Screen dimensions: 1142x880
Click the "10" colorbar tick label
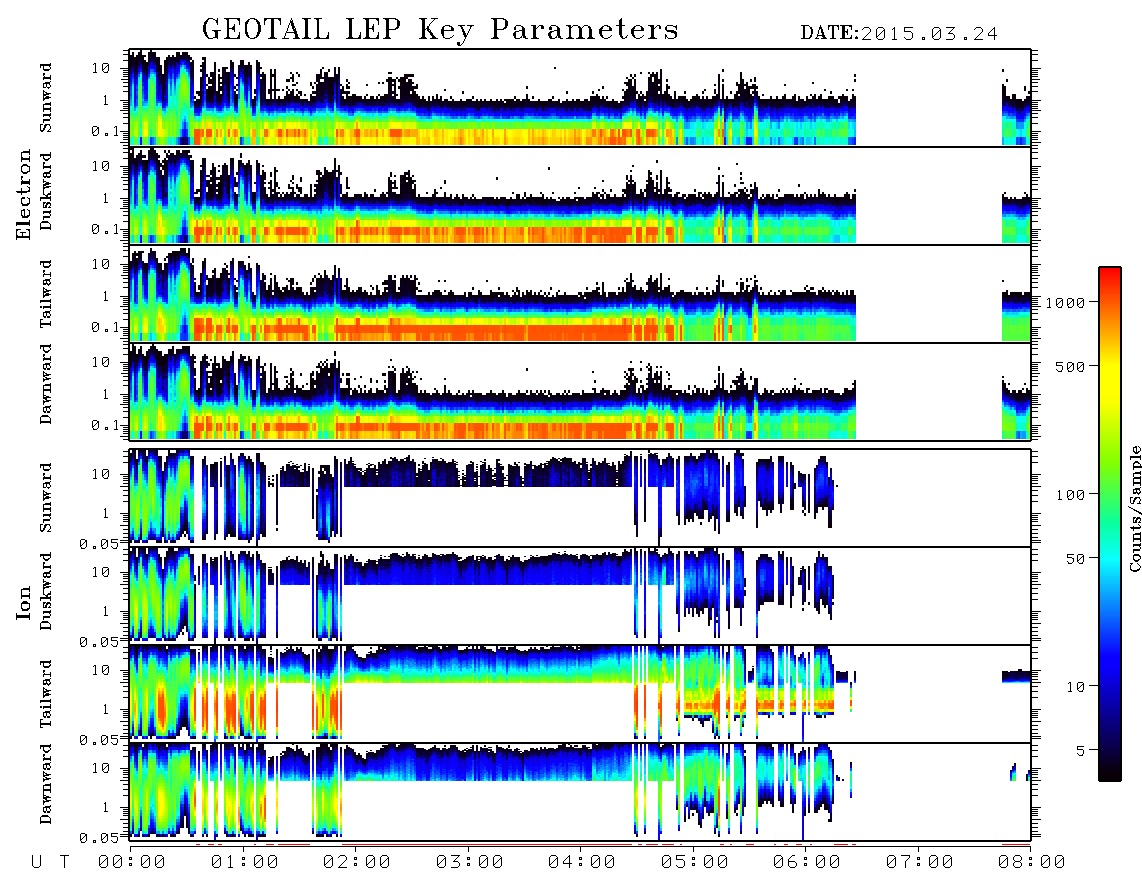(1076, 686)
